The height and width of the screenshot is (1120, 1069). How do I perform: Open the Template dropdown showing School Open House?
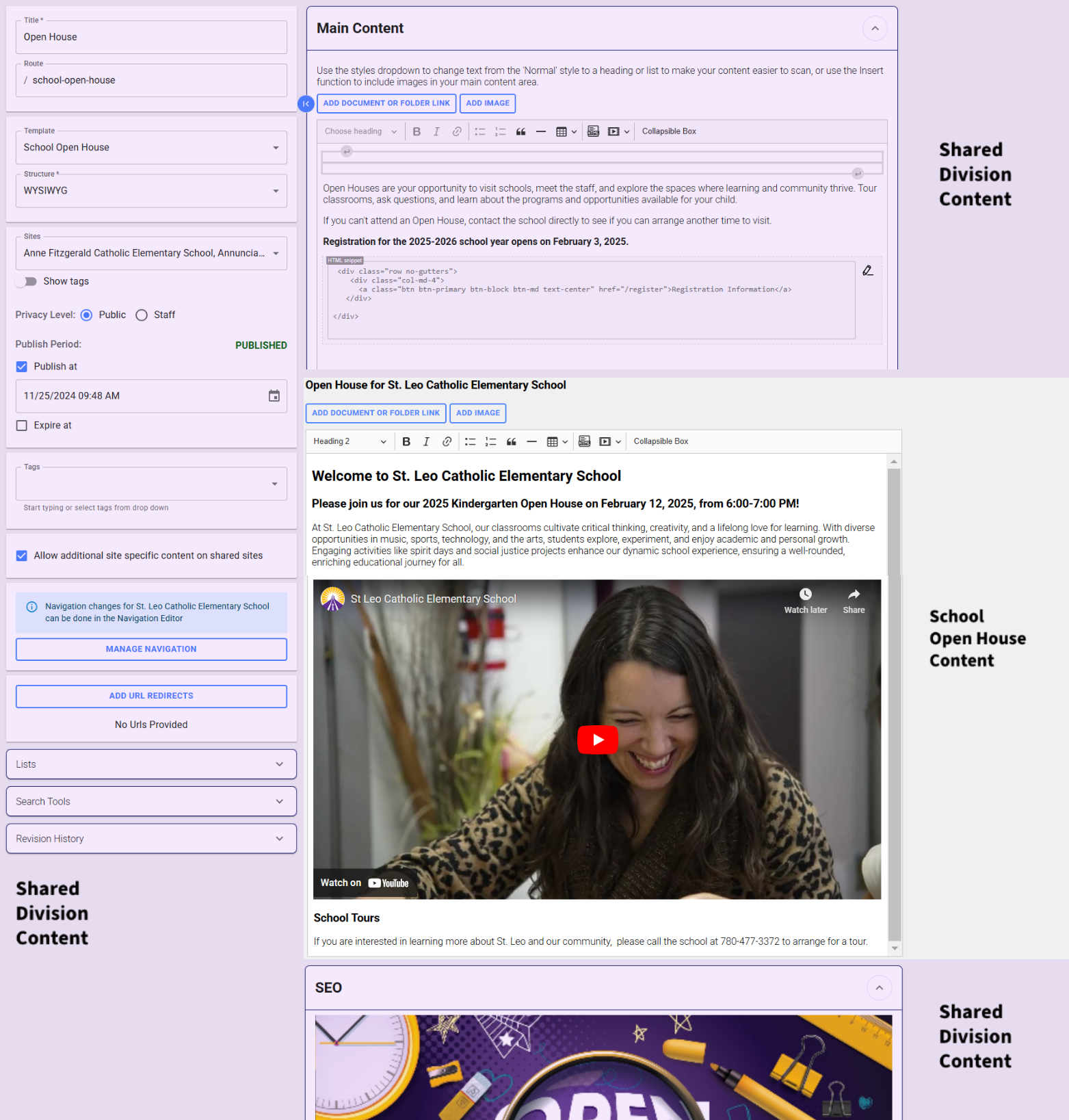(x=151, y=148)
